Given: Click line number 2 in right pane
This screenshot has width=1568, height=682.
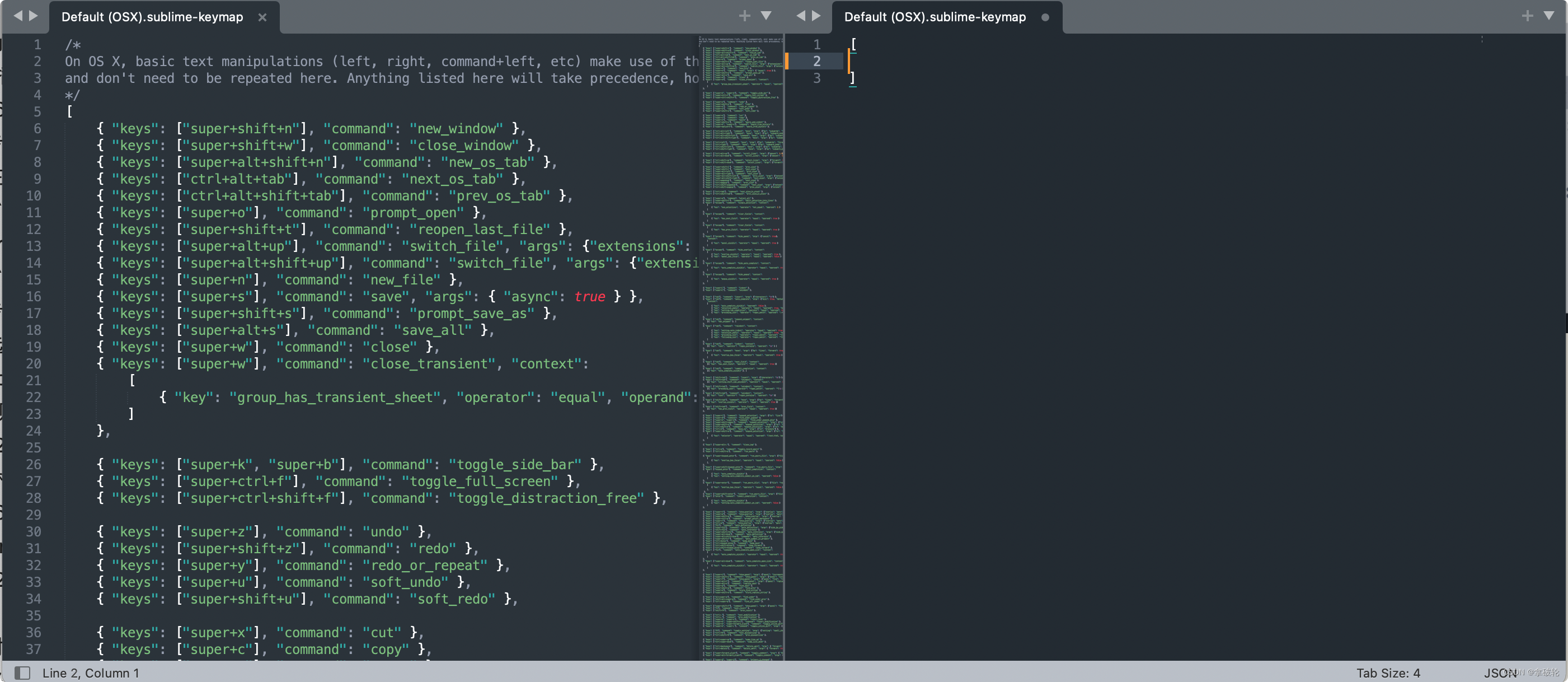Looking at the screenshot, I should (817, 61).
